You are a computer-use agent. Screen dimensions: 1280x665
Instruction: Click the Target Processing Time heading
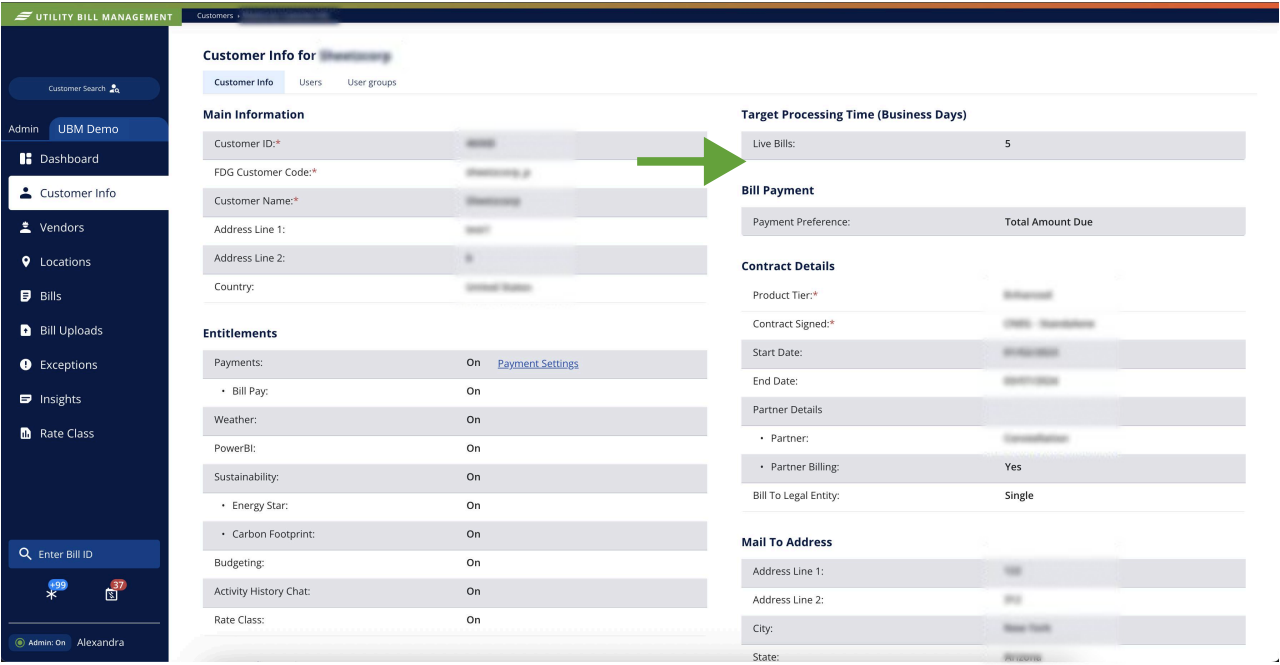click(854, 114)
